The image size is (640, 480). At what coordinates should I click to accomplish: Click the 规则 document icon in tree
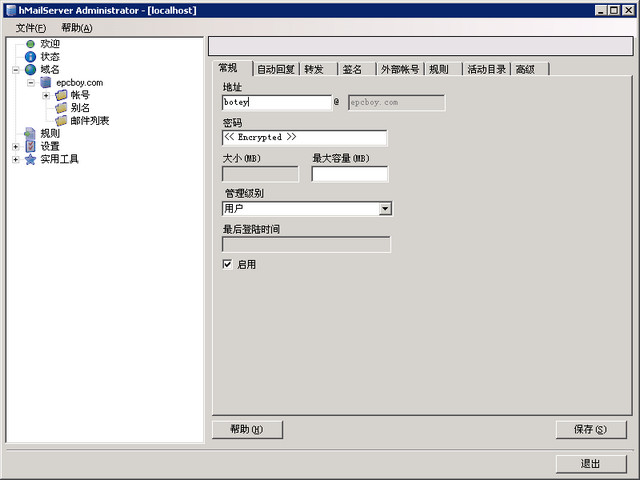[30, 133]
